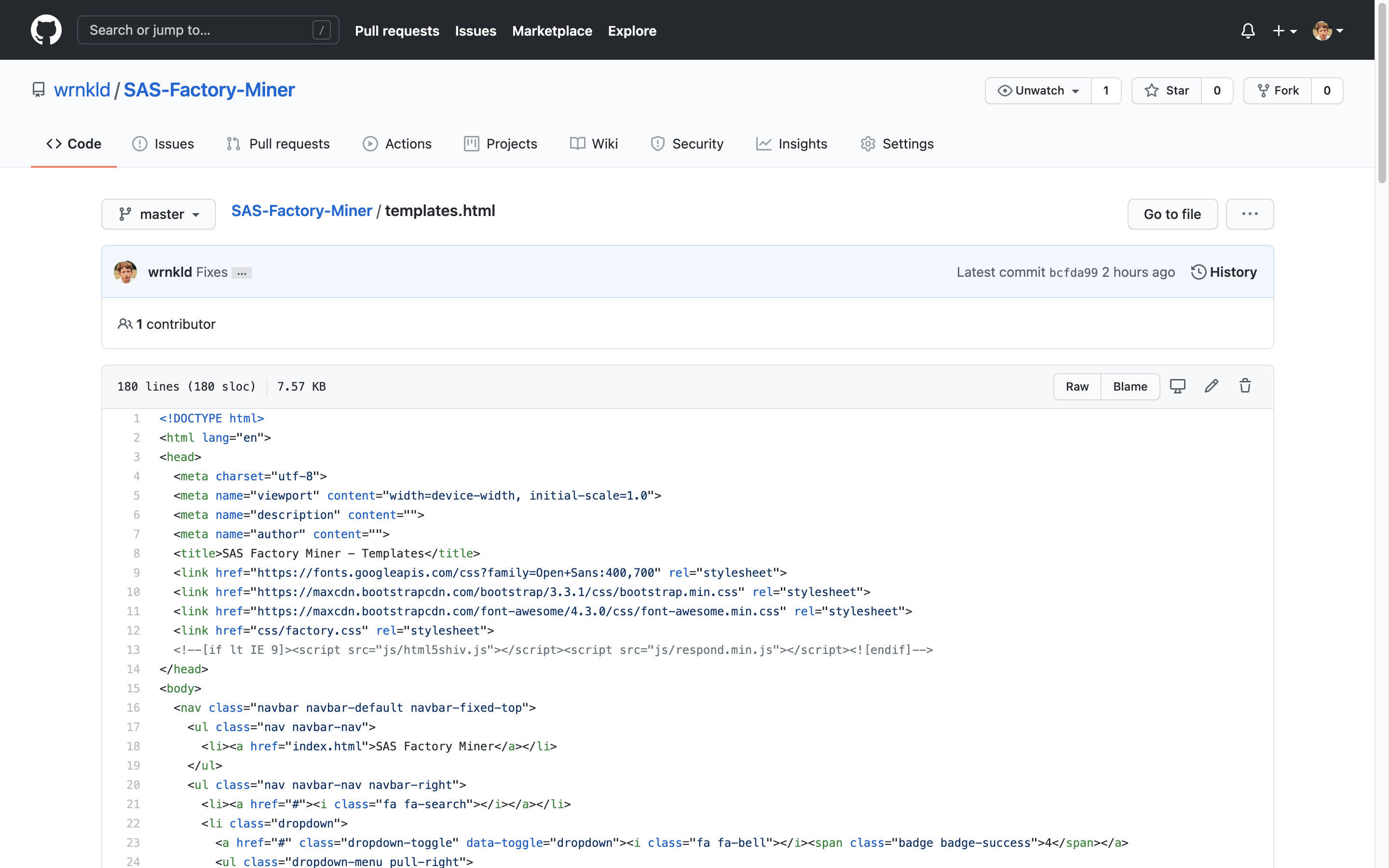Open the plus create-new menu

pyautogui.click(x=1284, y=30)
